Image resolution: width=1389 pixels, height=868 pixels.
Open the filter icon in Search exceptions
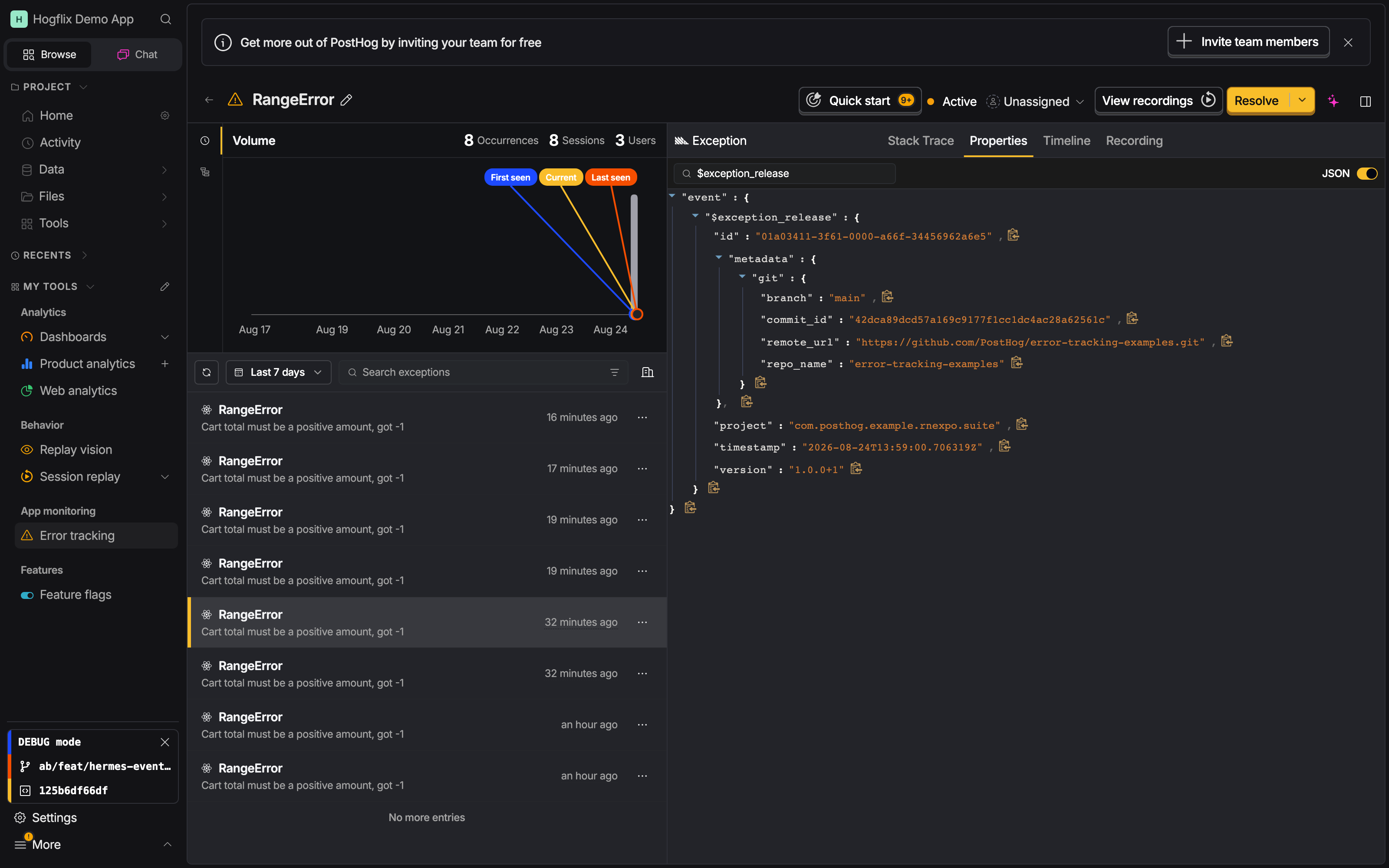pos(614,372)
